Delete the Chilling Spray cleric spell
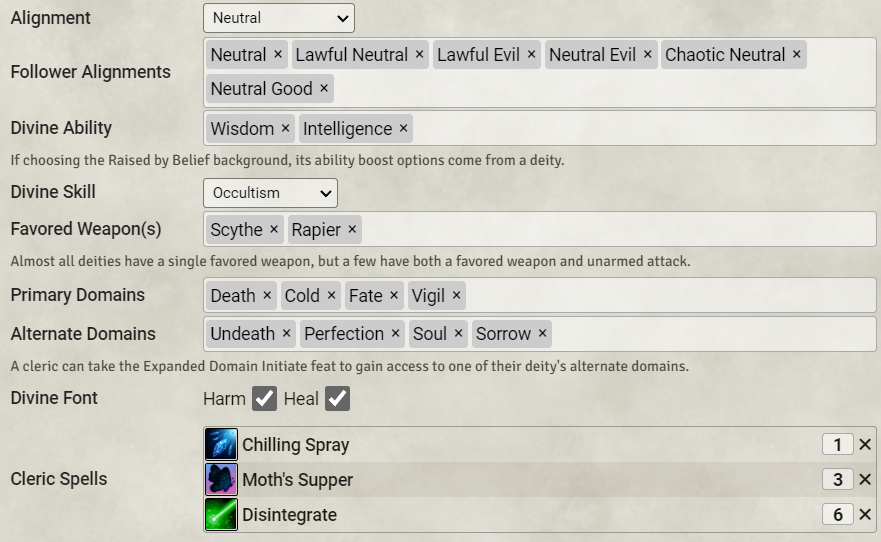The height and width of the screenshot is (542, 881). click(x=865, y=445)
